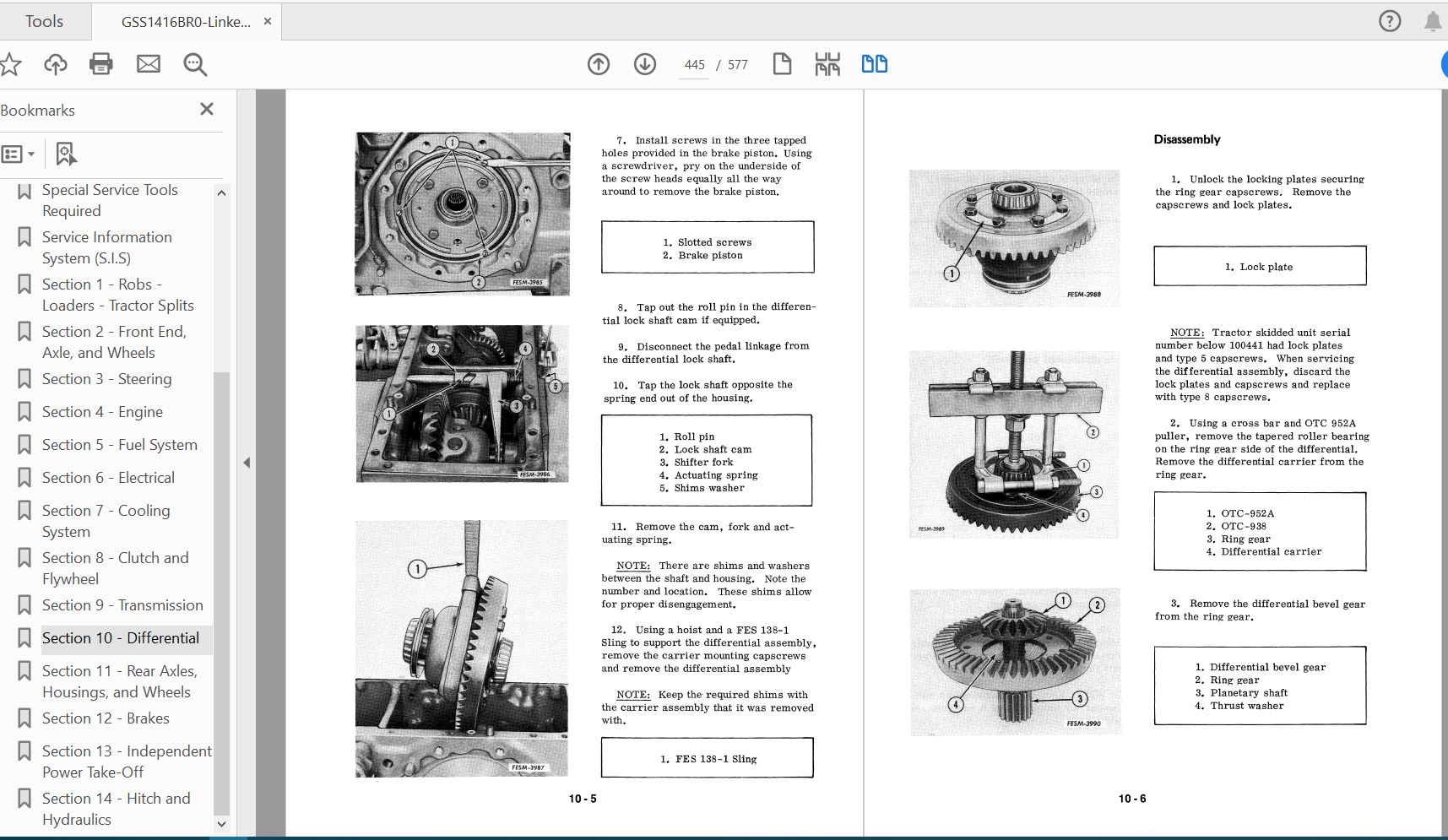Switch to the Tools tab

click(44, 21)
